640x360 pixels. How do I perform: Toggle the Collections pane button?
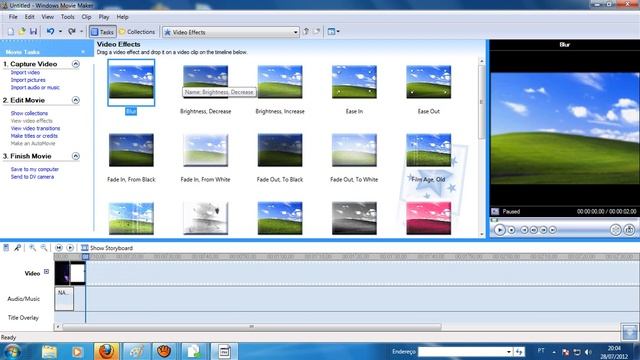pos(137,32)
